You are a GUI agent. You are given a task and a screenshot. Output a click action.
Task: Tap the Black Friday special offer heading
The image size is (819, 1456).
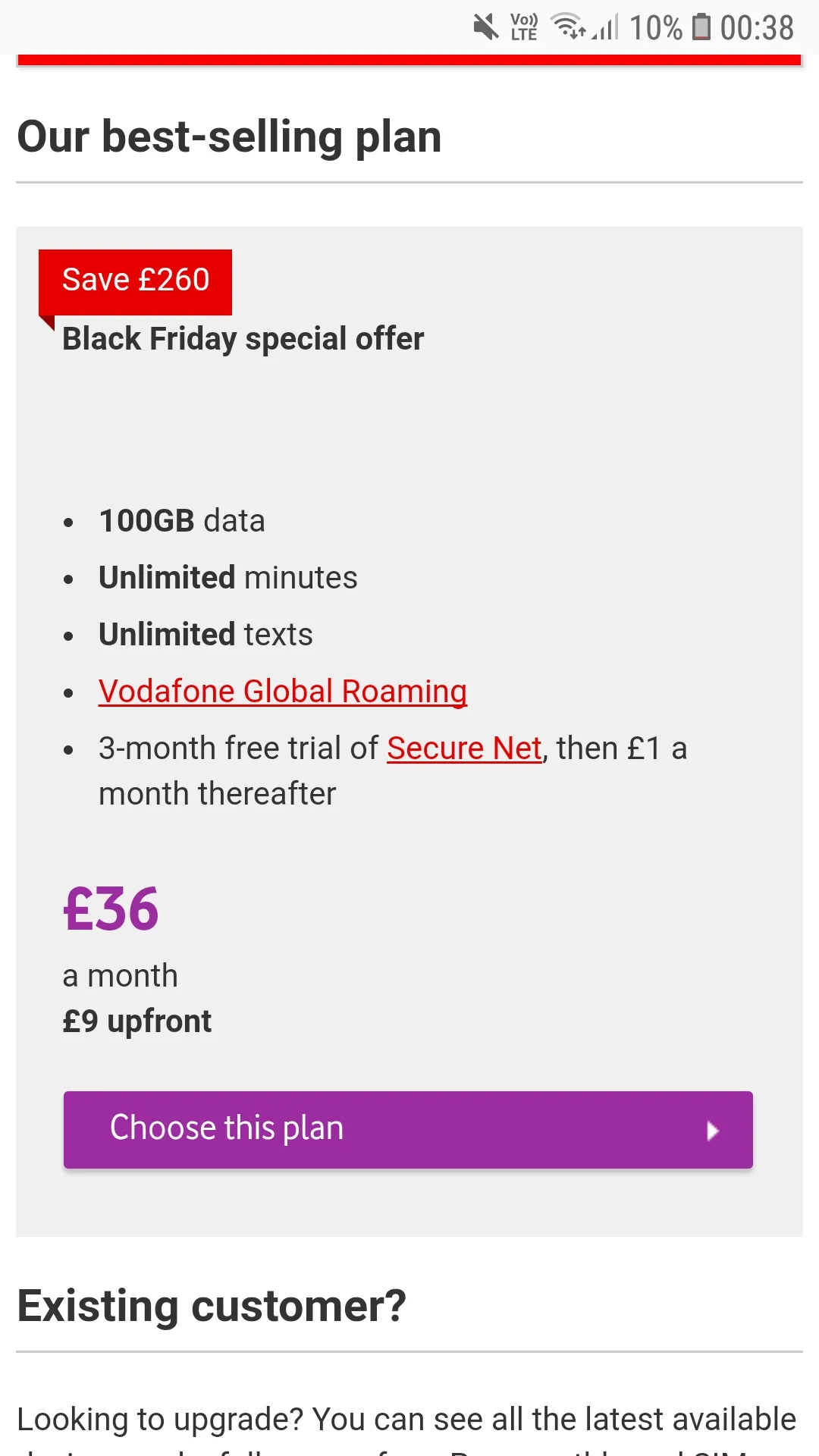coord(243,339)
